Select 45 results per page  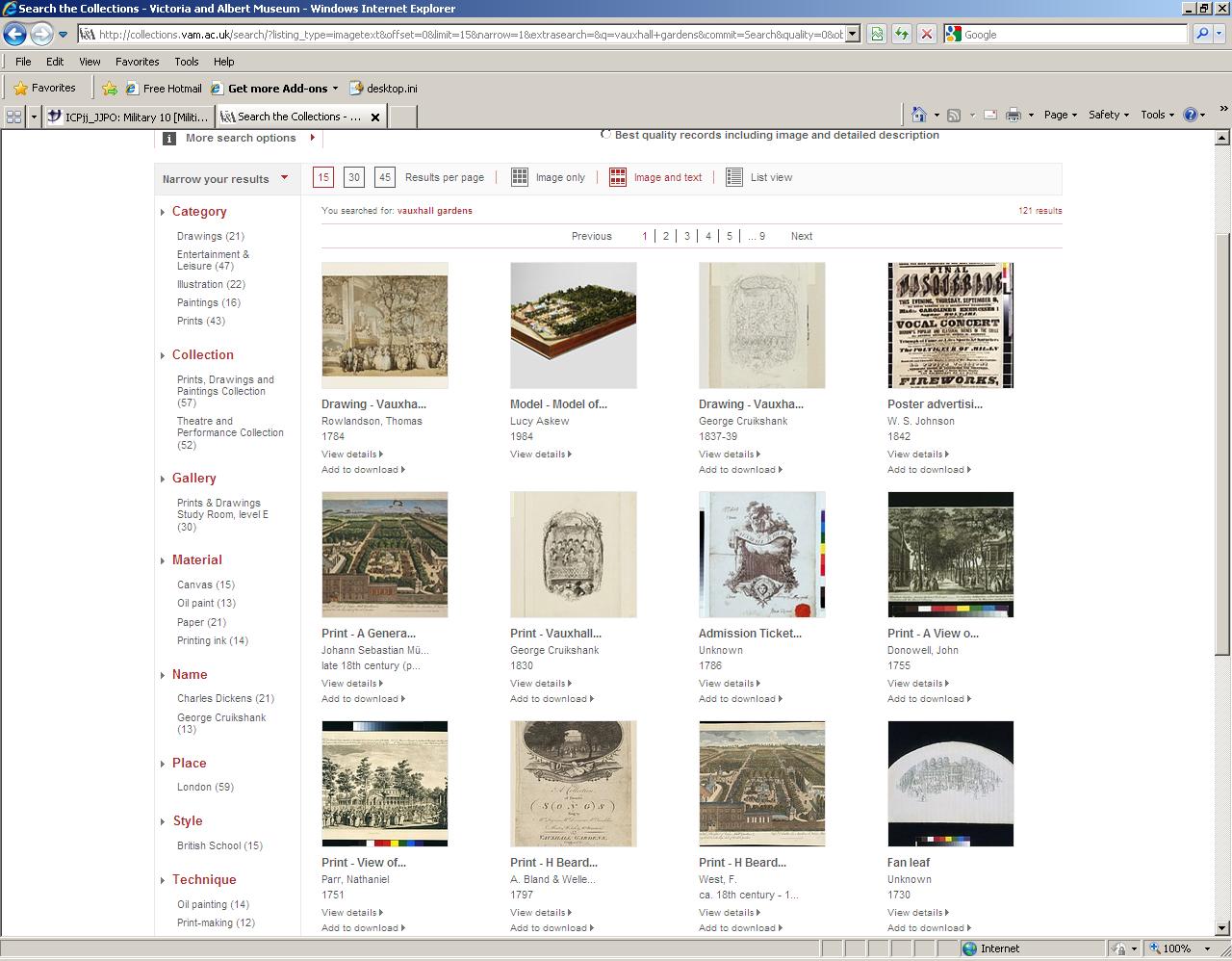(x=385, y=177)
